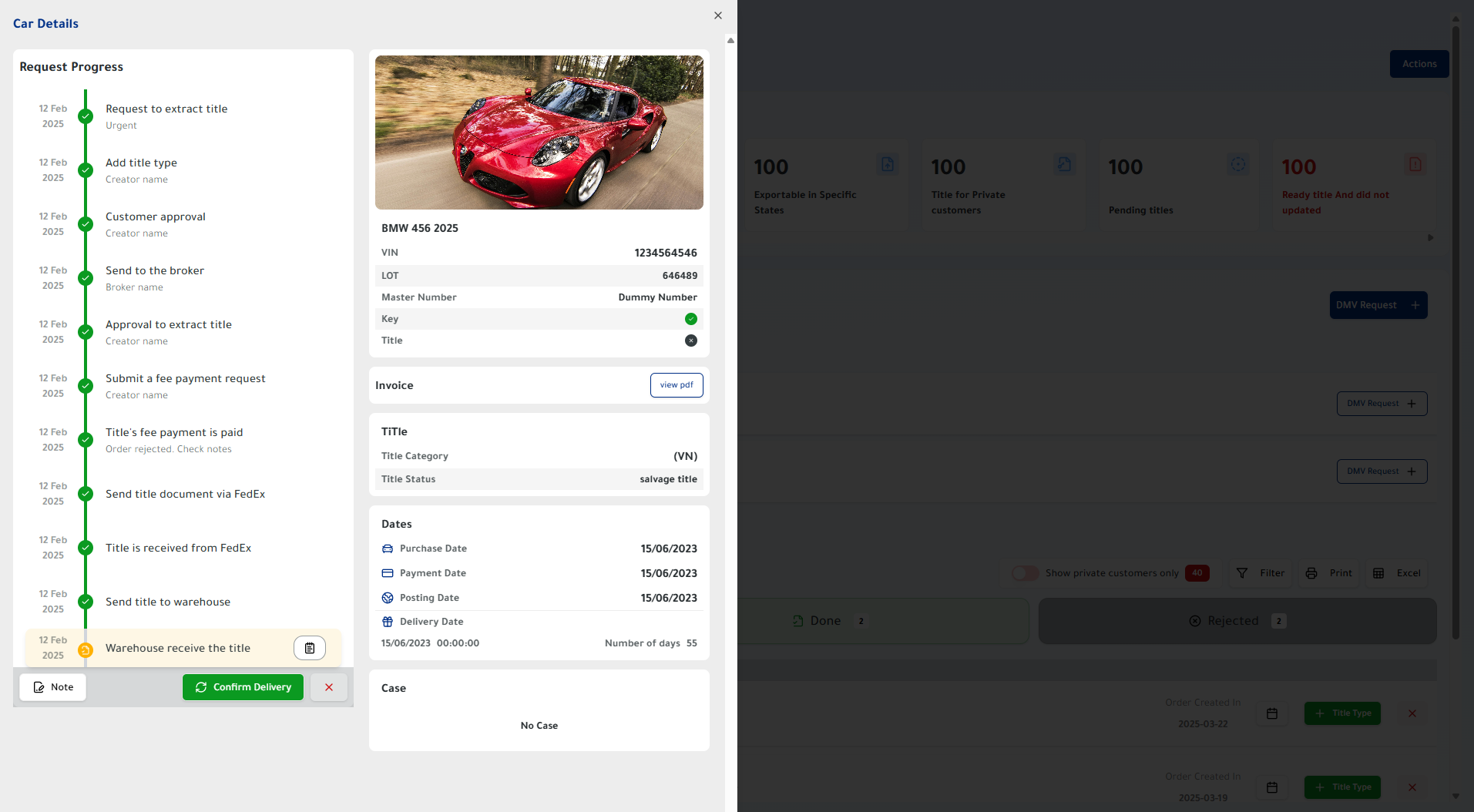Click check icon for Title is received from FedEx

click(86, 548)
